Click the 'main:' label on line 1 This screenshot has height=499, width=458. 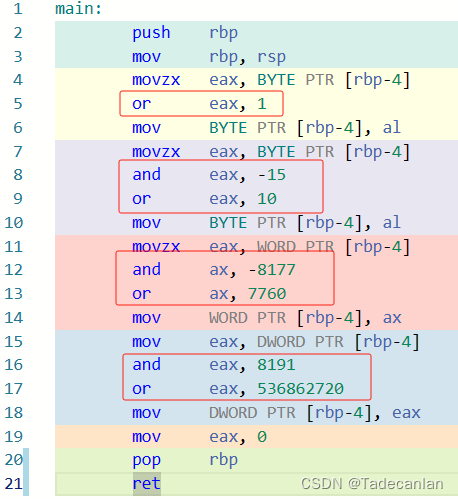coord(78,9)
